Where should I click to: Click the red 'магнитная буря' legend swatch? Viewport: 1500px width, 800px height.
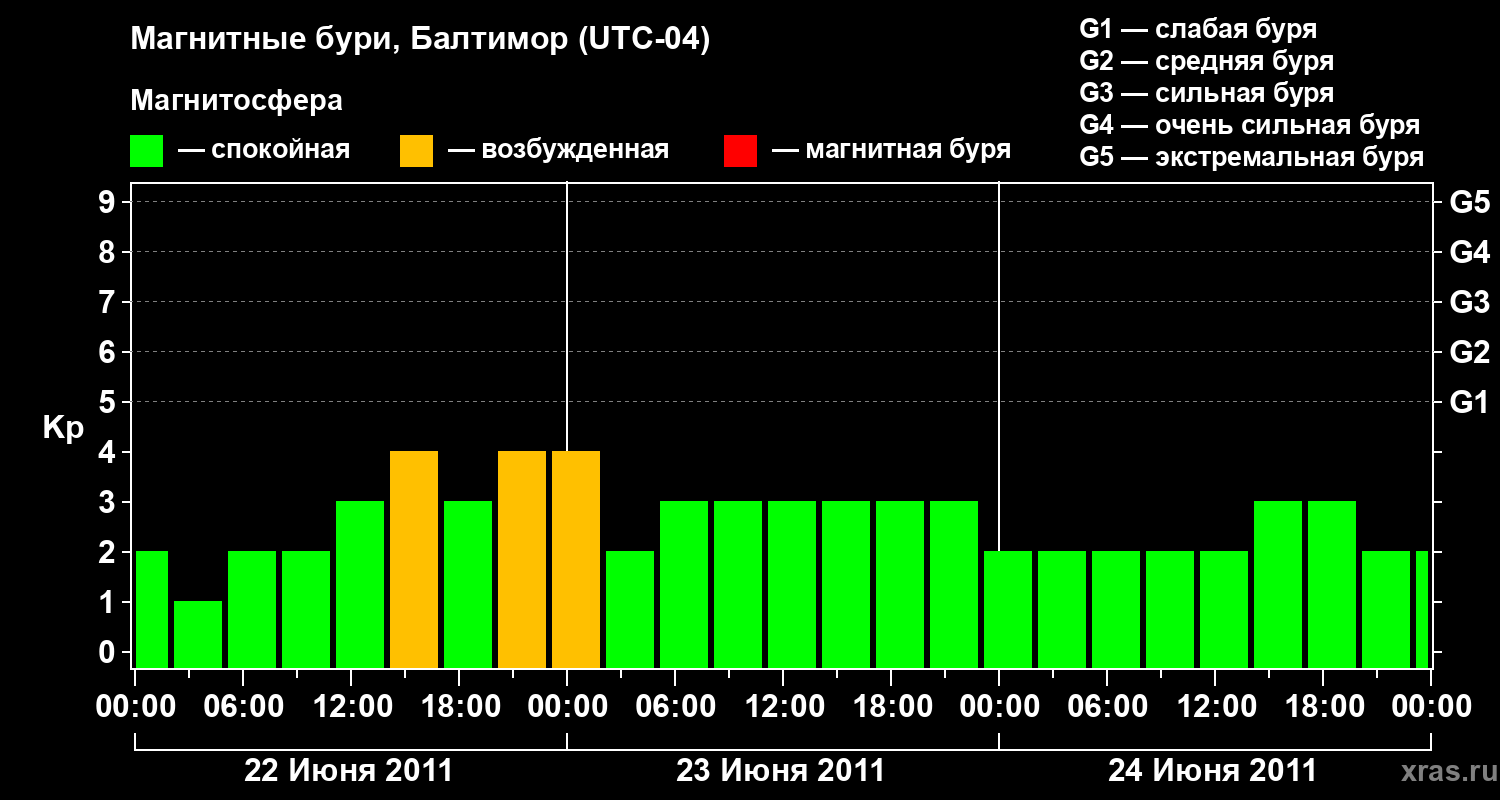pyautogui.click(x=740, y=151)
